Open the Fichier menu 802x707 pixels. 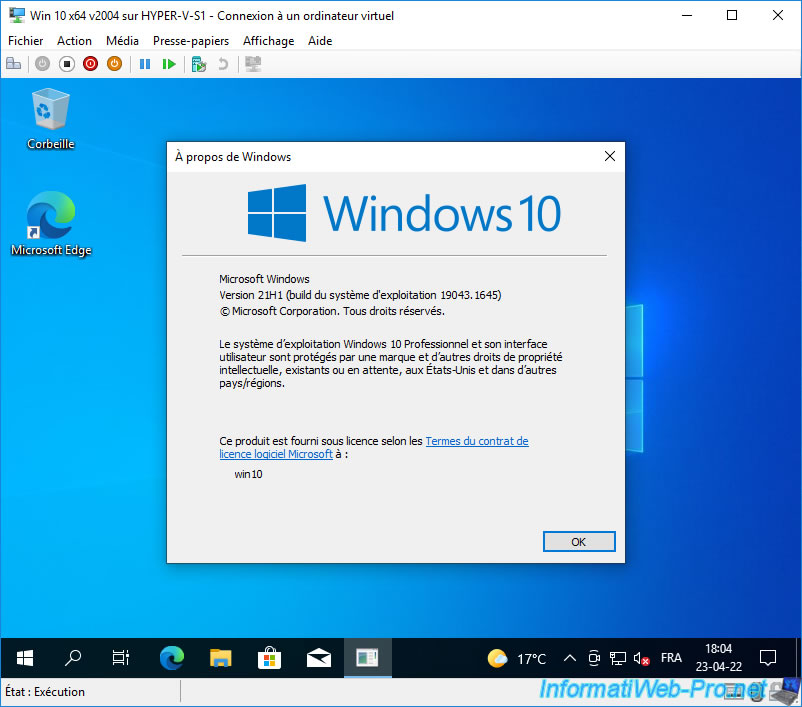(x=26, y=41)
